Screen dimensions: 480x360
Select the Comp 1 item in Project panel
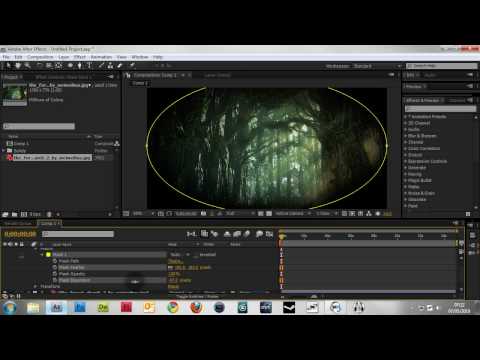pos(22,144)
